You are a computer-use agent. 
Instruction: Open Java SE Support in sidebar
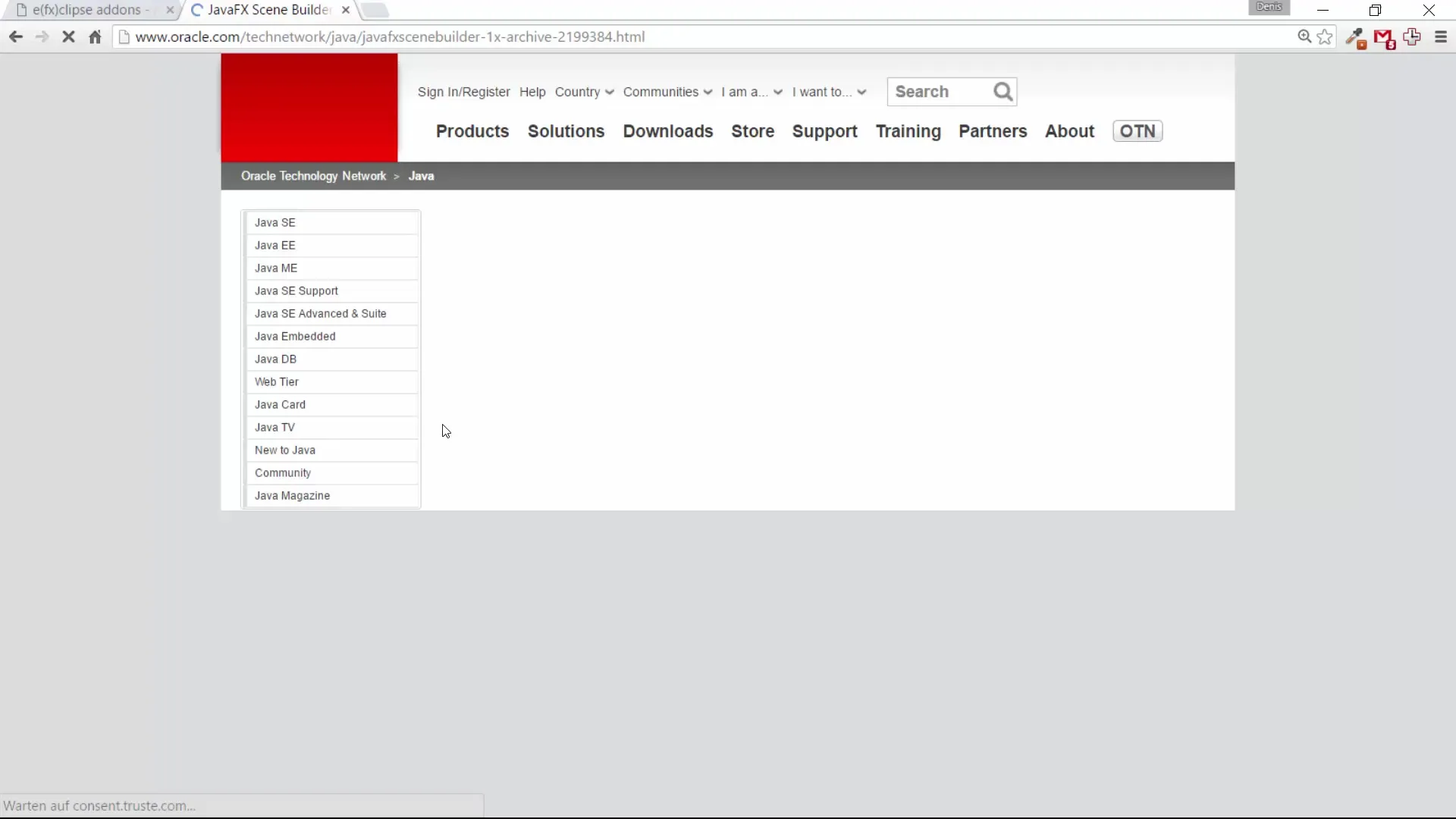tap(332, 291)
